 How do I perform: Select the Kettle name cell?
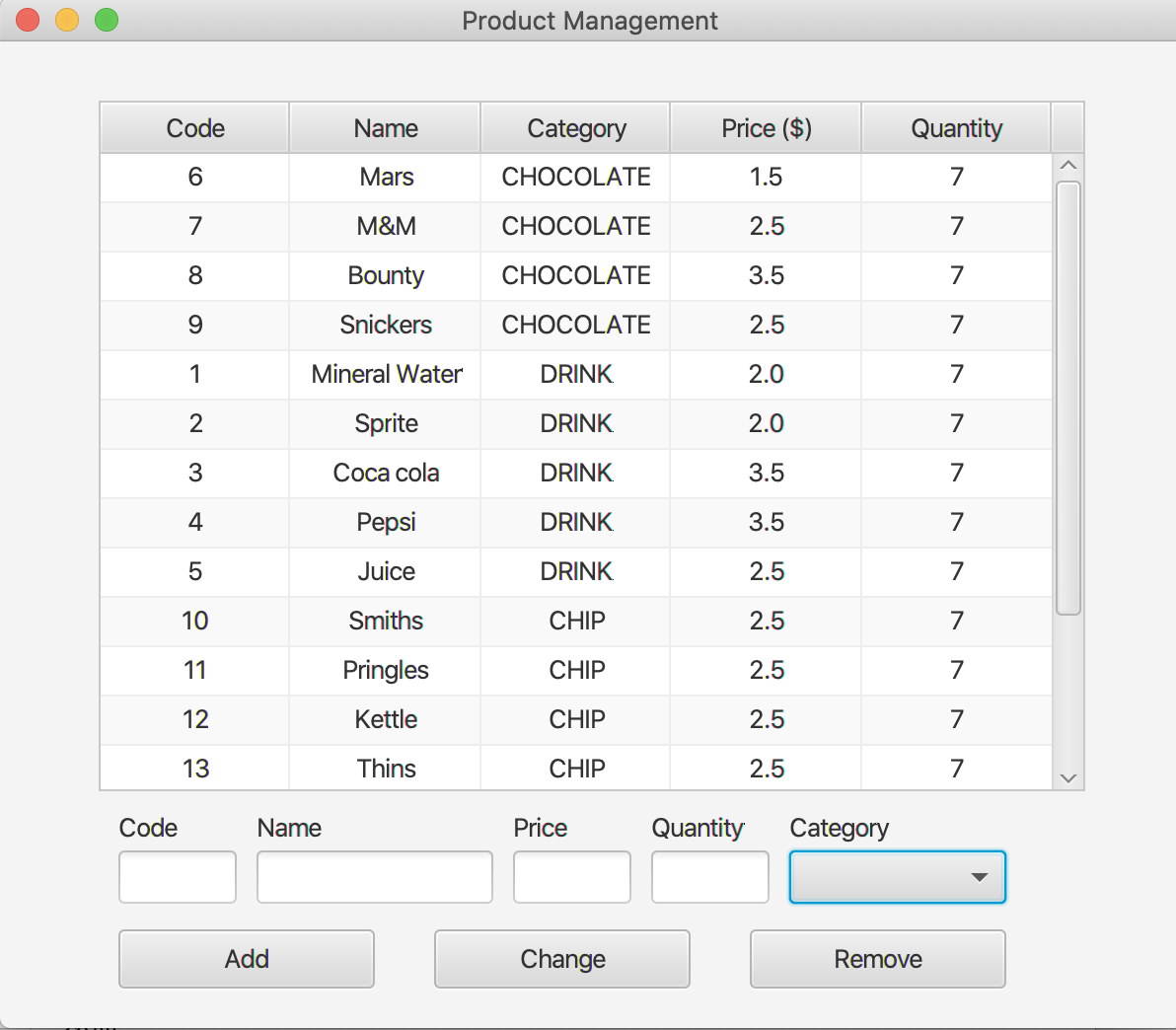386,719
